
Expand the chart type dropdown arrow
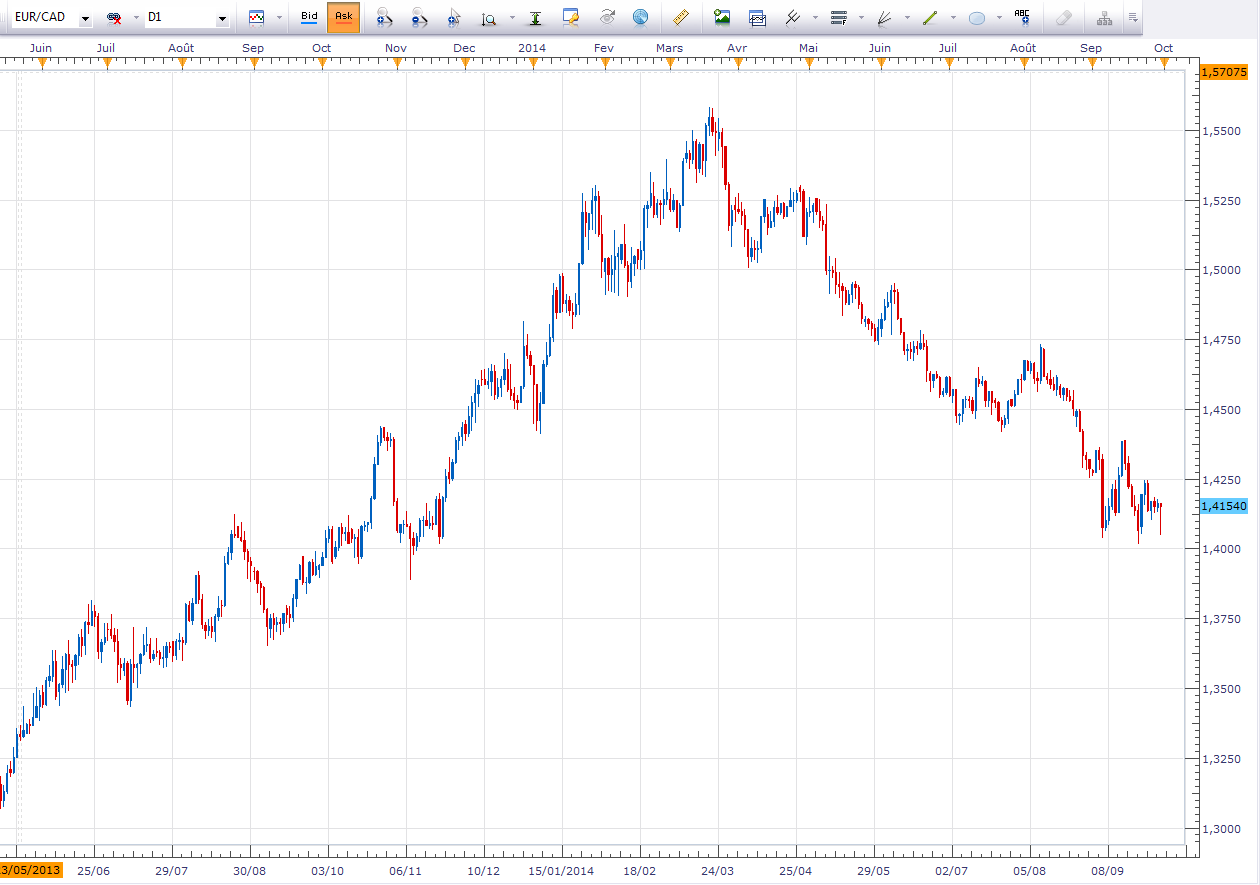coord(279,18)
